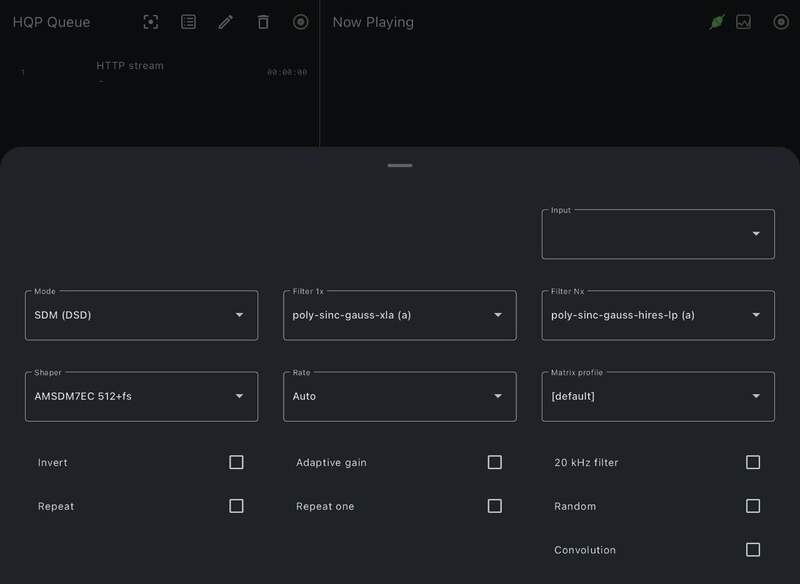The height and width of the screenshot is (584, 800).
Task: Open the Mode dropdown showing SDM (DSD)
Action: point(141,315)
